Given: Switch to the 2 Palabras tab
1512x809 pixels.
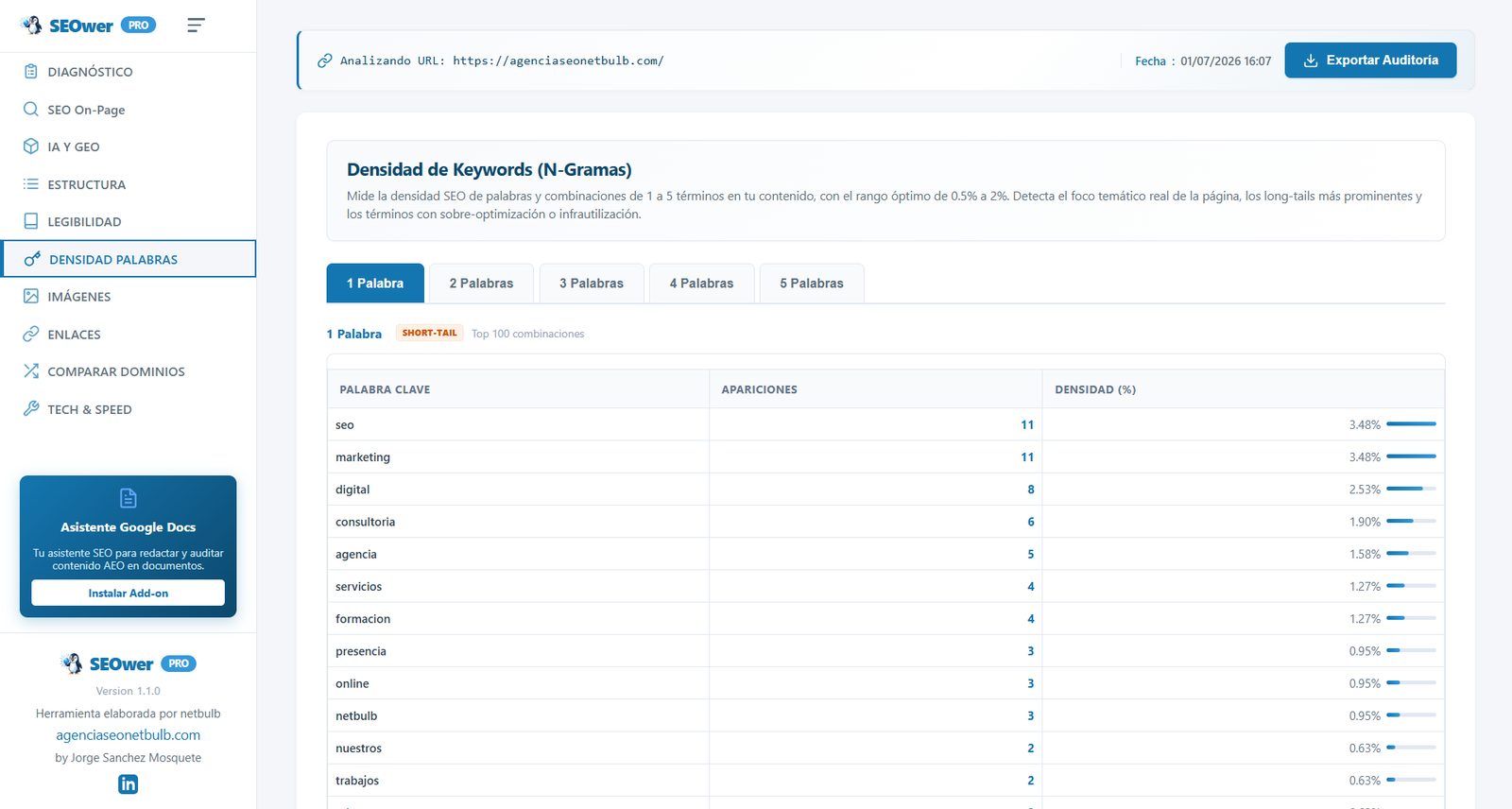Looking at the screenshot, I should click(x=481, y=284).
